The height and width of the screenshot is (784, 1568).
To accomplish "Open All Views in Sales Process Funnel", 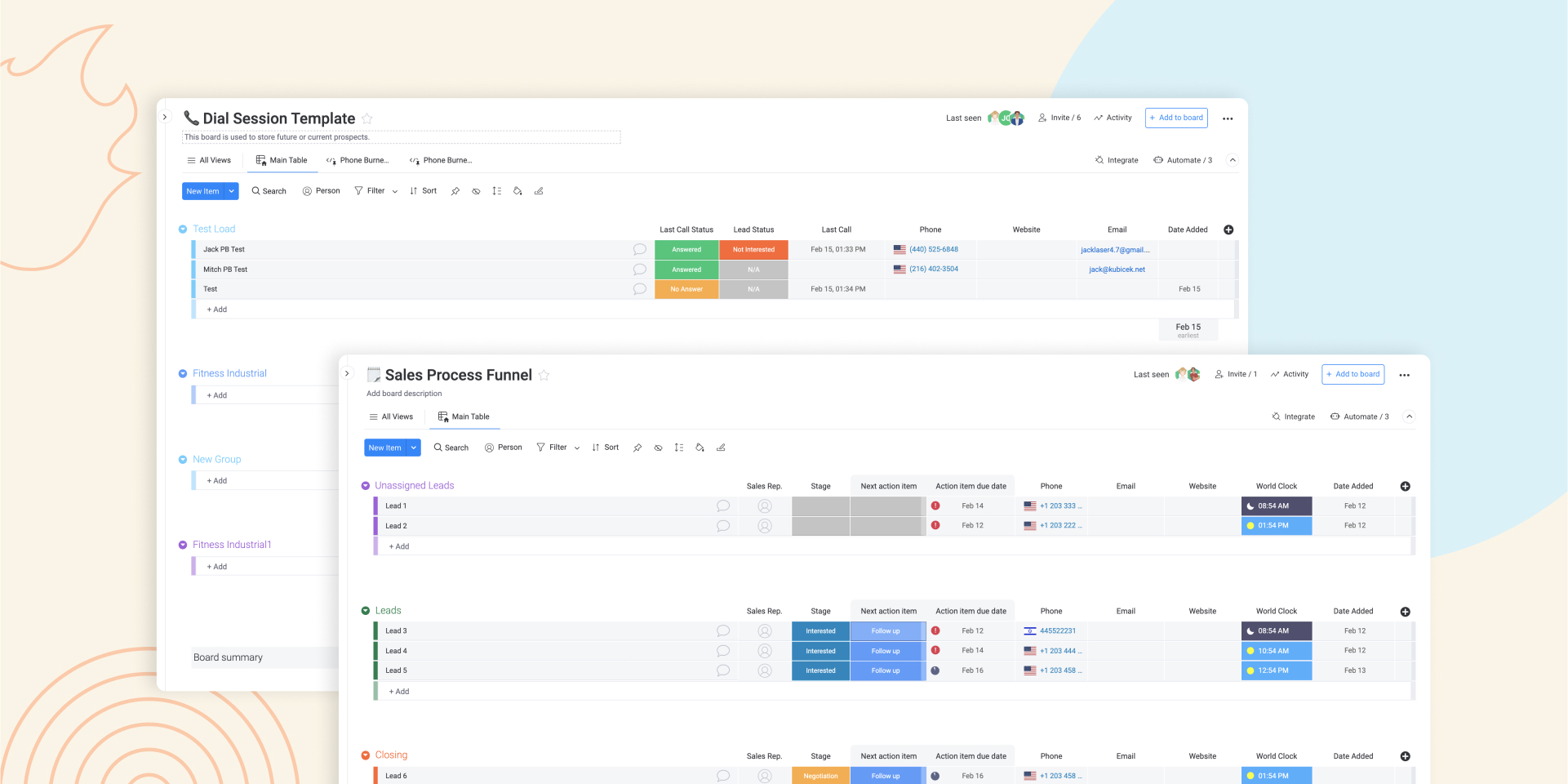I will pyautogui.click(x=391, y=416).
